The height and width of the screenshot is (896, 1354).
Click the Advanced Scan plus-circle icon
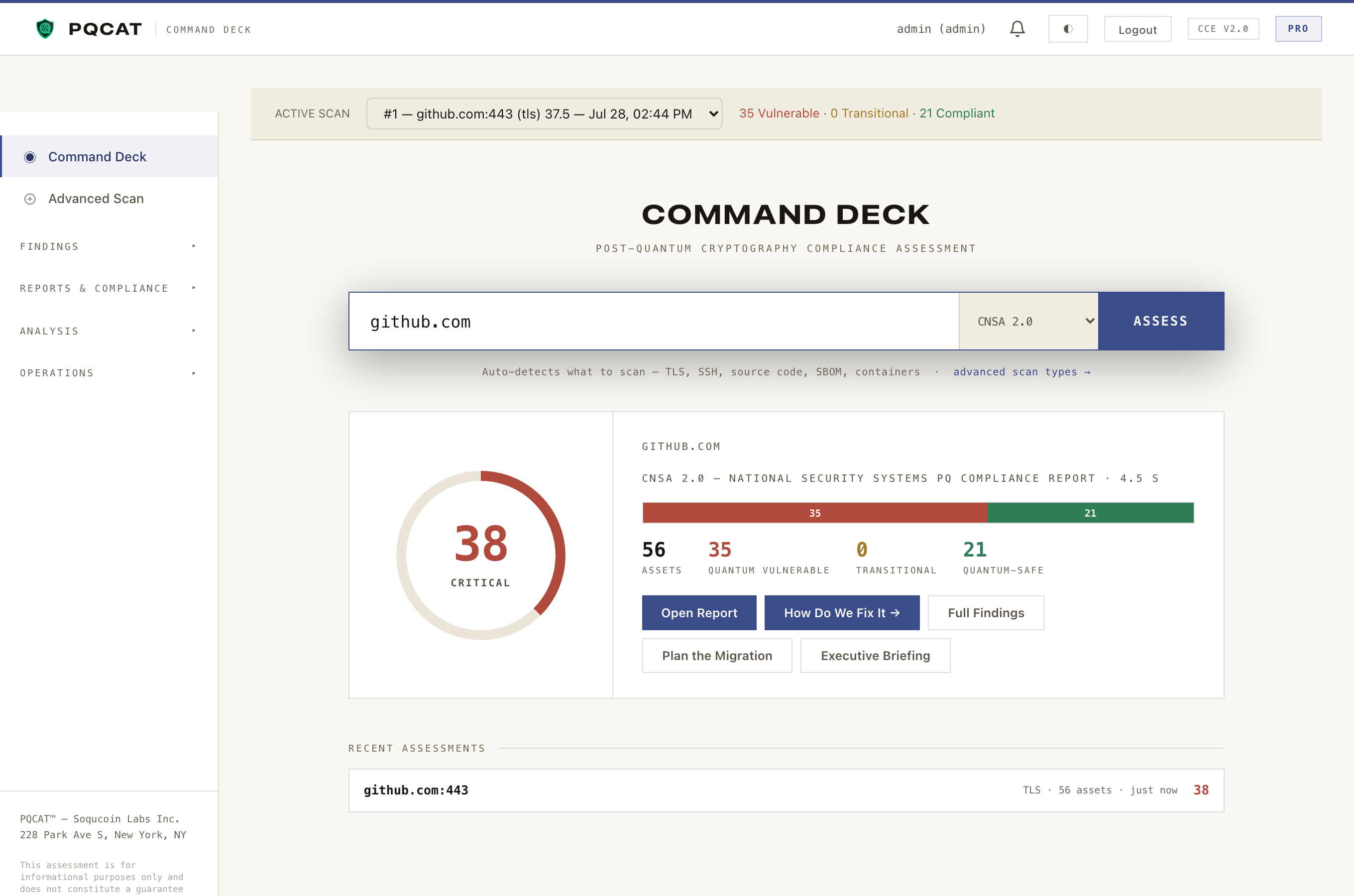[30, 199]
